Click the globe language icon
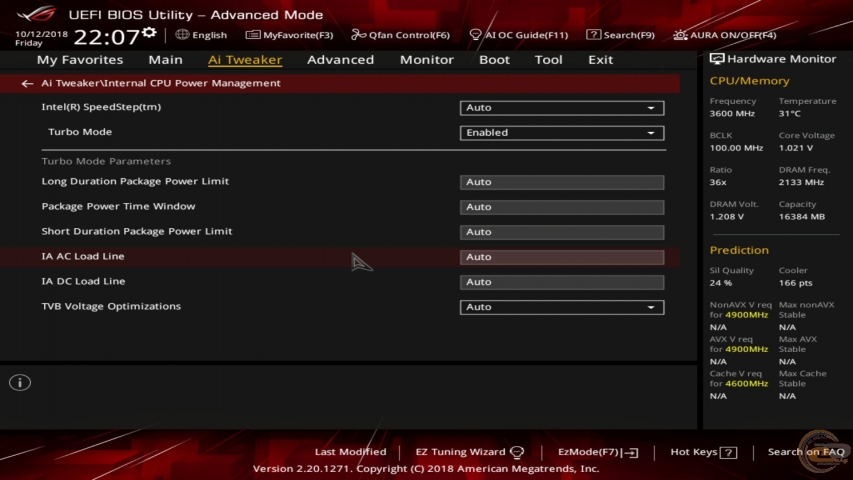 tap(182, 34)
